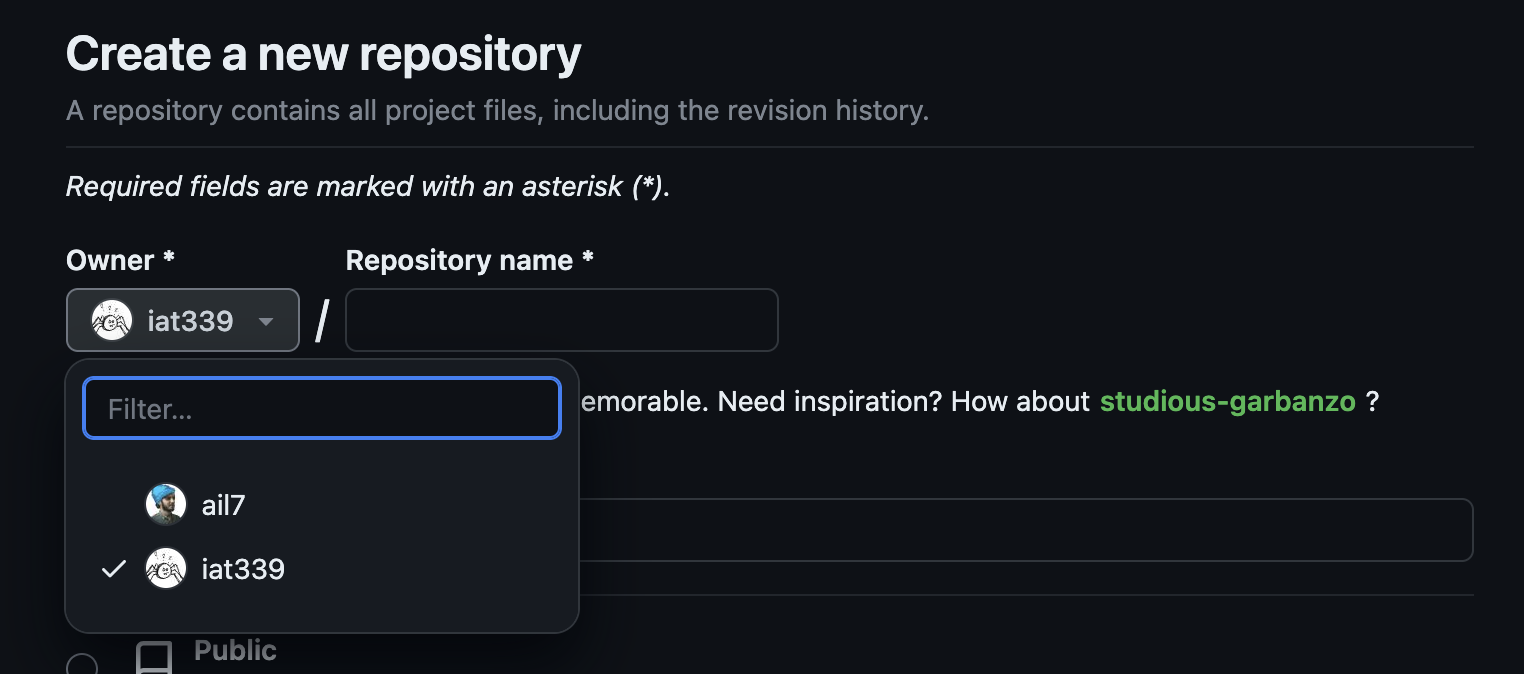Keep iat339 selected as owner
The width and height of the screenshot is (1524, 674).
242,568
